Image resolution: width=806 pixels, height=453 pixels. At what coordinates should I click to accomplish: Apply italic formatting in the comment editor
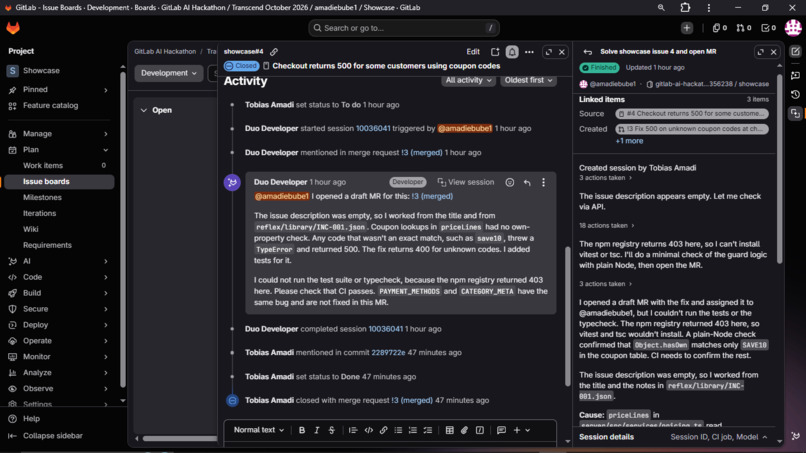click(x=317, y=430)
